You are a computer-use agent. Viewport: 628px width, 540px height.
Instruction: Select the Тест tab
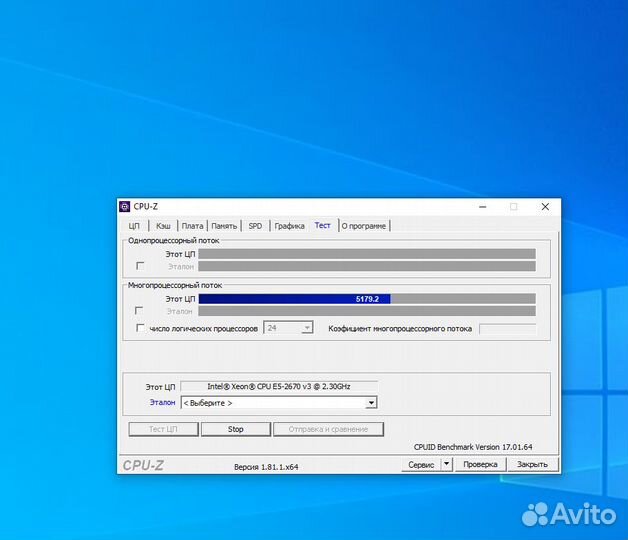tap(322, 225)
